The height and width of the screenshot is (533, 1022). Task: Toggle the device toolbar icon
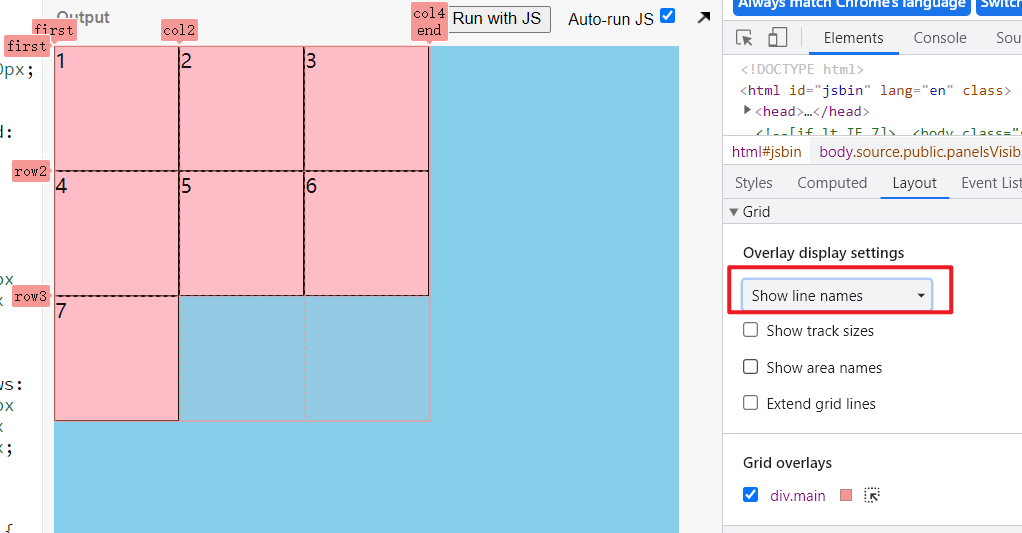tap(777, 37)
